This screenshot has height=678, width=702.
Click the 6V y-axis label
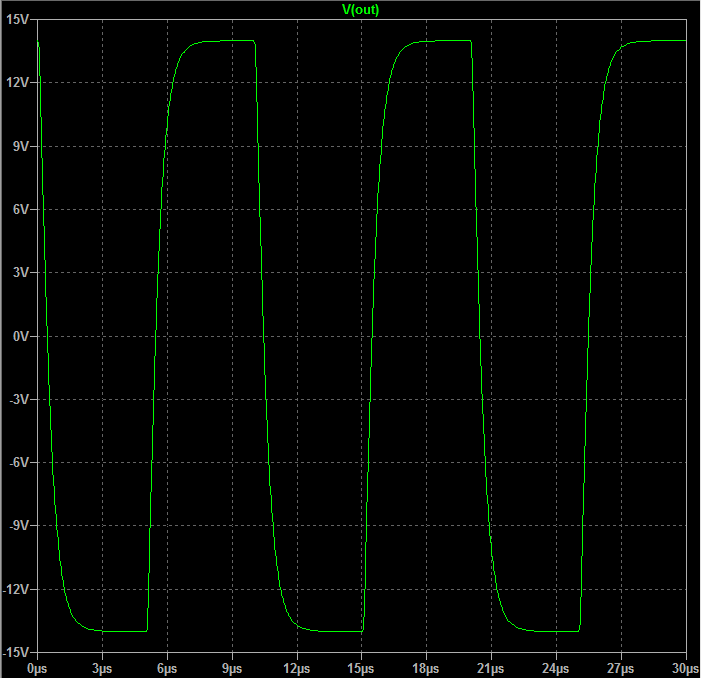pyautogui.click(x=21, y=209)
